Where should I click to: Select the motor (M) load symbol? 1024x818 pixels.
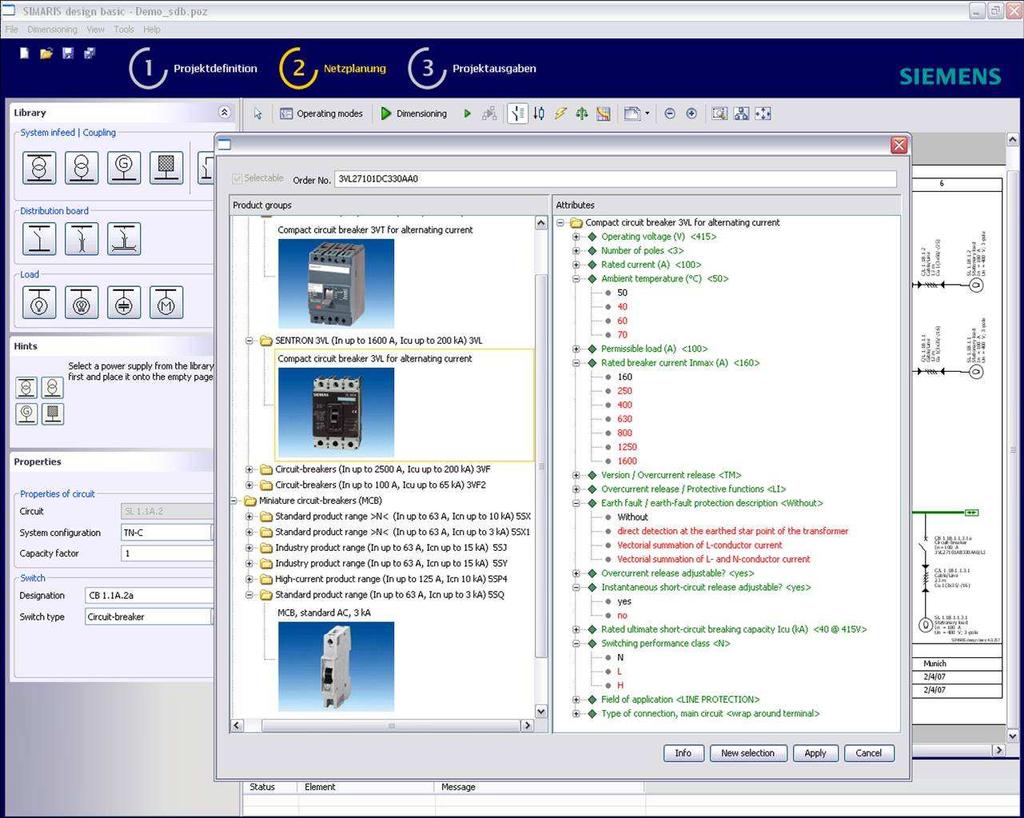point(167,302)
